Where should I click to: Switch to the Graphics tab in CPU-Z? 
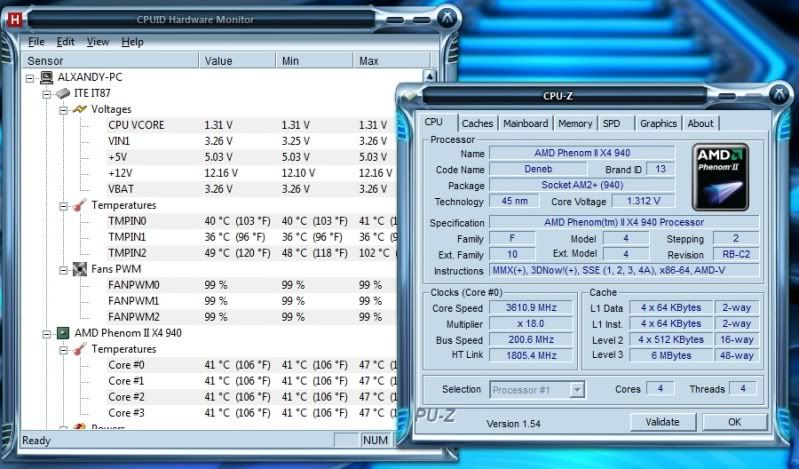[x=658, y=123]
